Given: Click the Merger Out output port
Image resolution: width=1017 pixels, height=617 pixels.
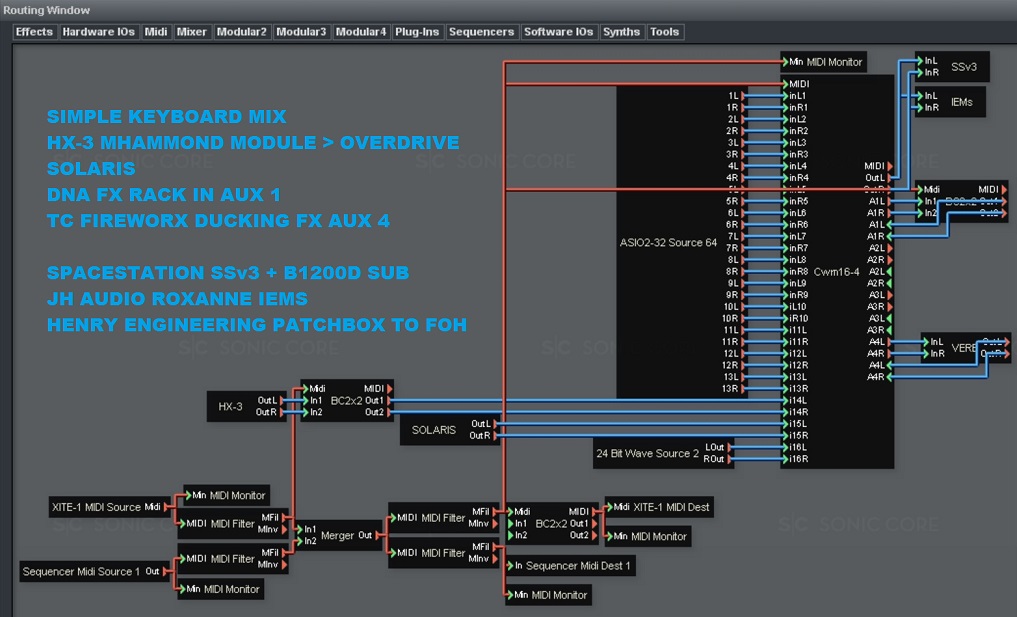Looking at the screenshot, I should pyautogui.click(x=376, y=536).
